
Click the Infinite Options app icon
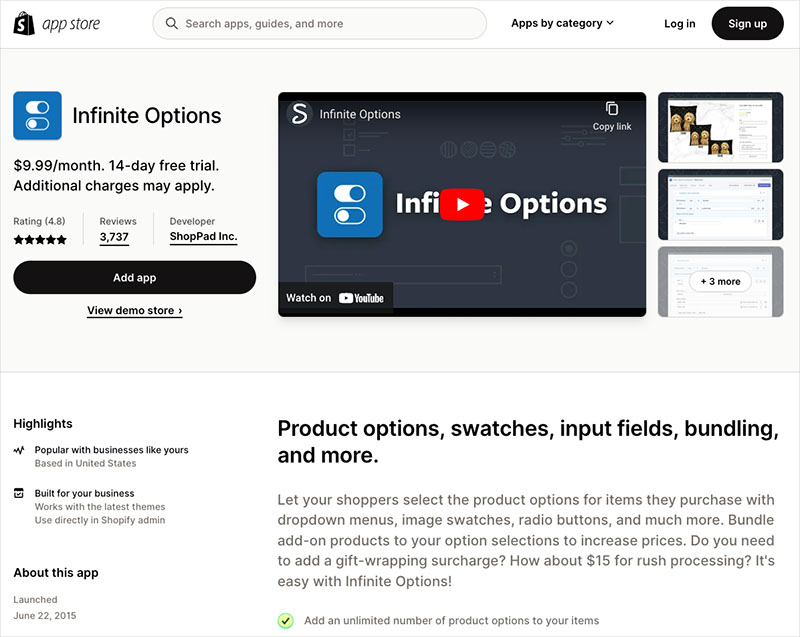click(37, 116)
